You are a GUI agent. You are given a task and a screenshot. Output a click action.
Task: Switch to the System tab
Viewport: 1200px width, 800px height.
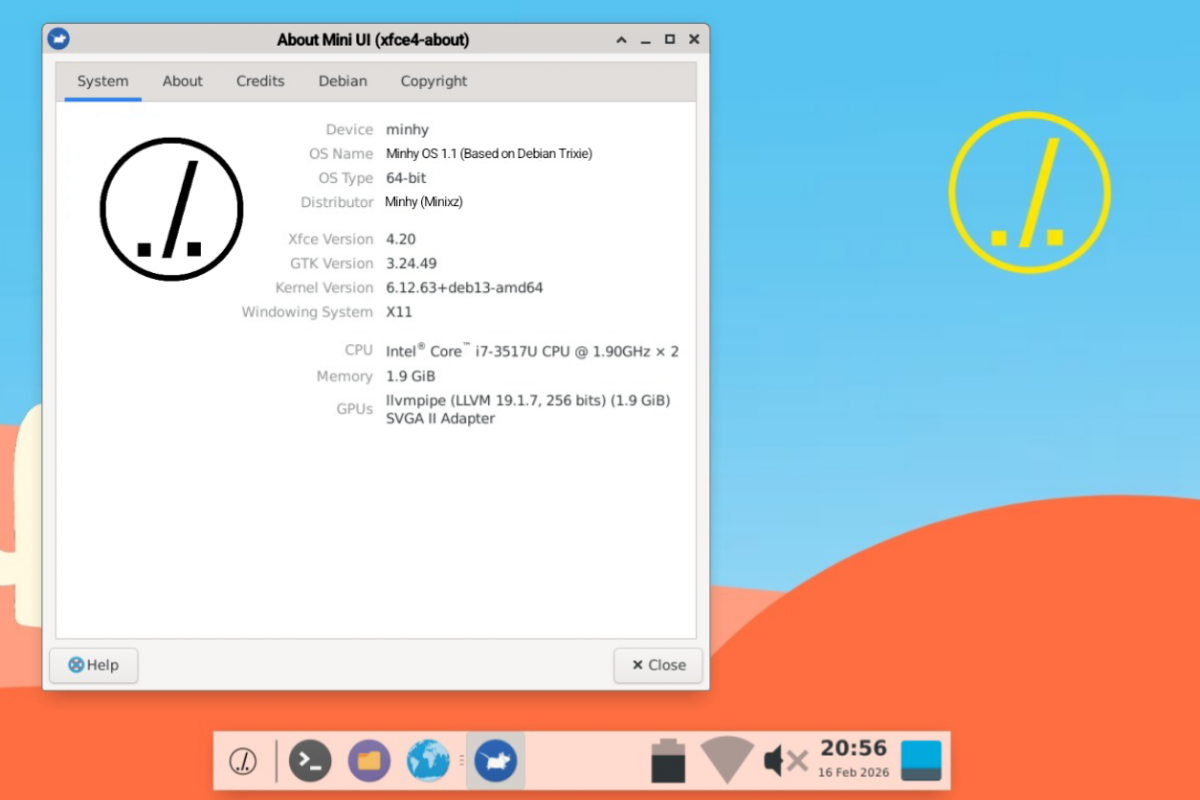pos(103,81)
